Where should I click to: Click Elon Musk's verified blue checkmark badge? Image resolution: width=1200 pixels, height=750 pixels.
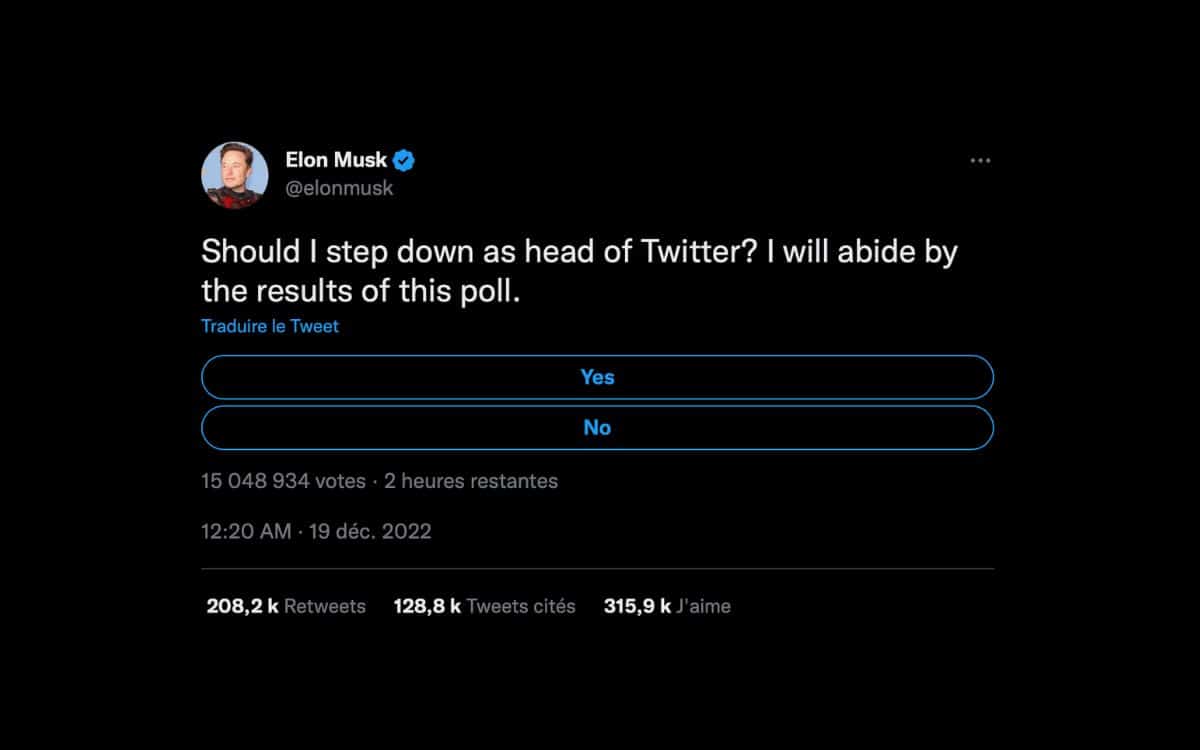click(x=404, y=159)
